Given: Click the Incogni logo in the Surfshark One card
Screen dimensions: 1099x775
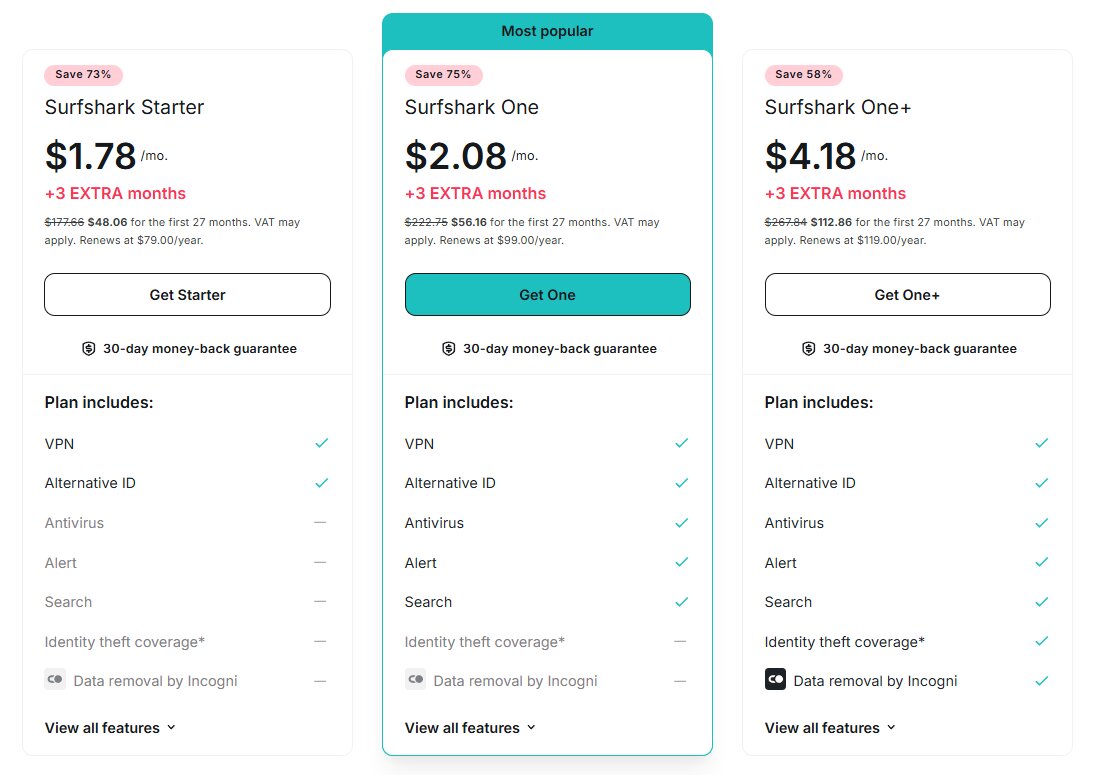Looking at the screenshot, I should point(415,680).
